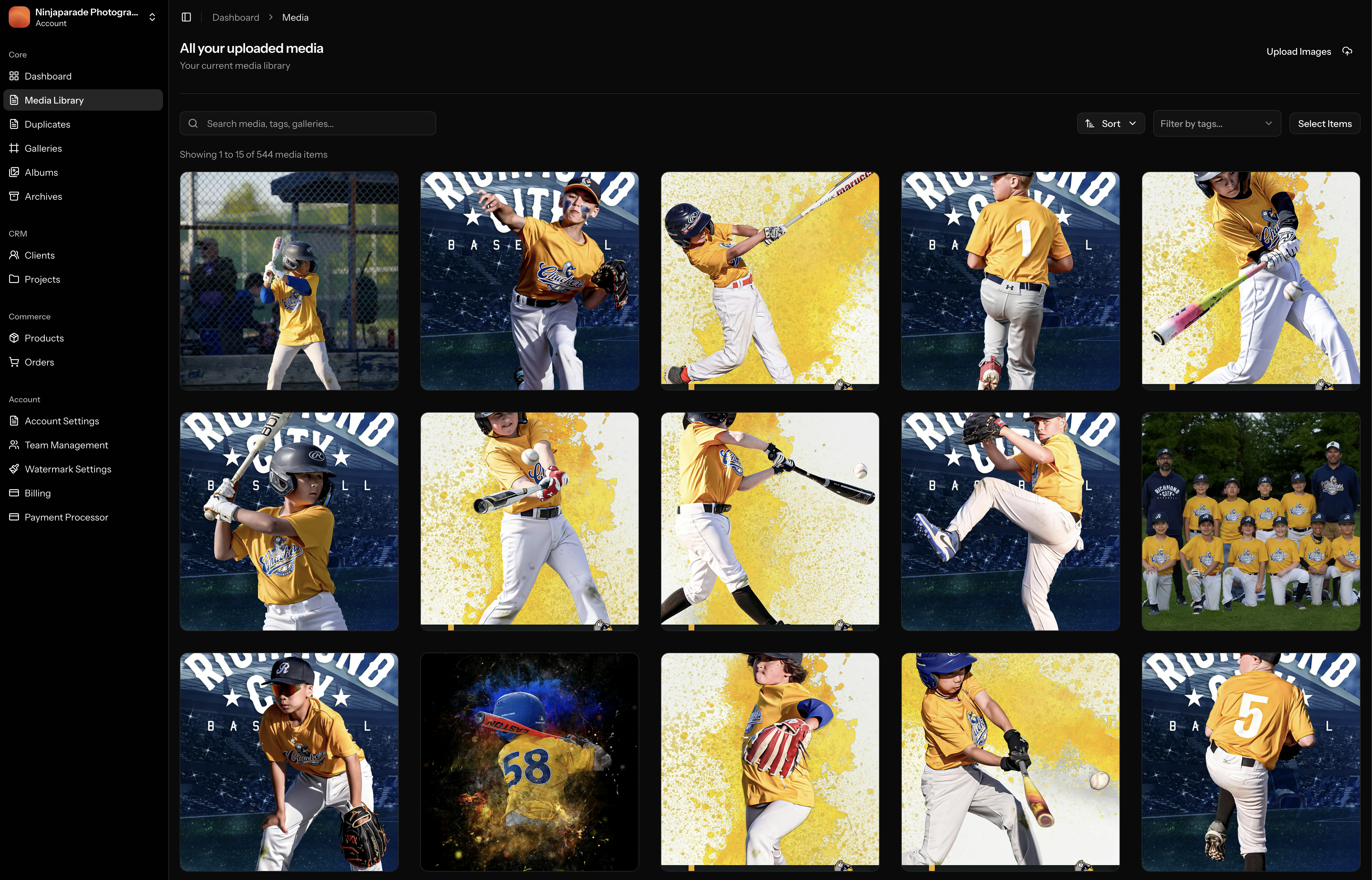Open the team group photo thumbnail
Screen dimensions: 1372x880
point(1250,521)
